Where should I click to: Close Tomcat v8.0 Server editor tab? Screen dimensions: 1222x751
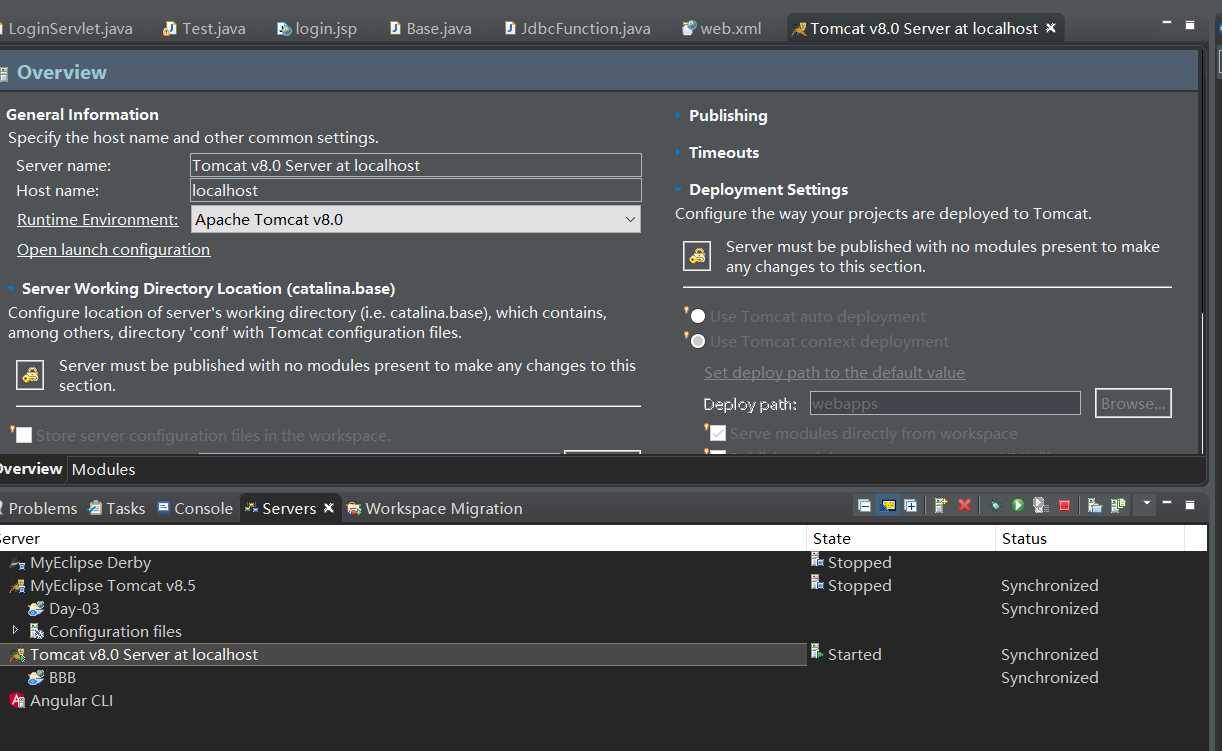(1051, 28)
